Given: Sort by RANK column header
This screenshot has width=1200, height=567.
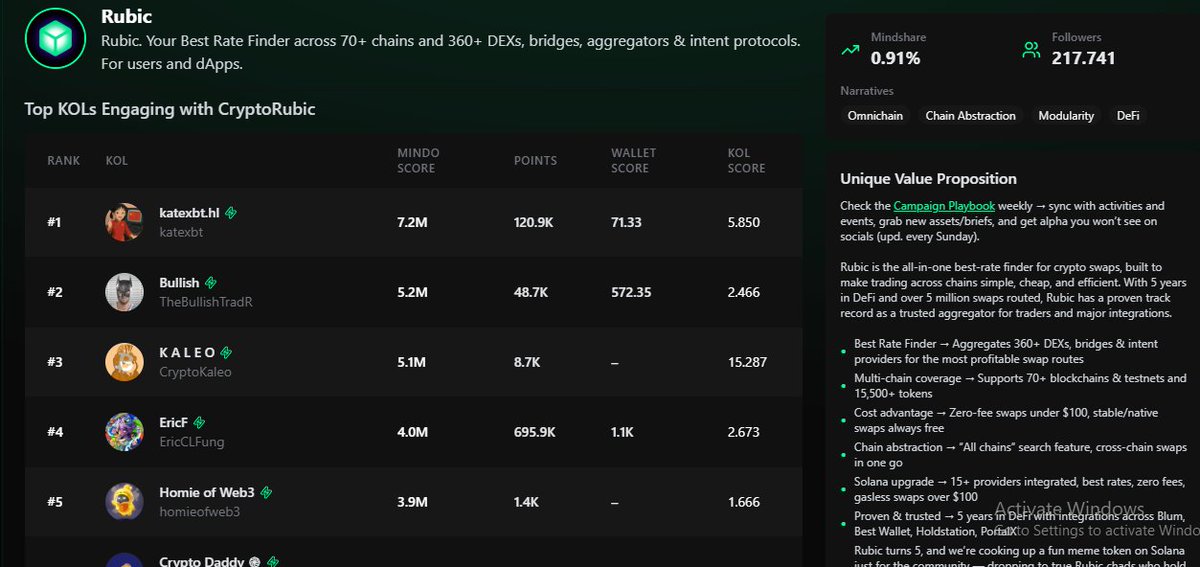Looking at the screenshot, I should point(64,161).
